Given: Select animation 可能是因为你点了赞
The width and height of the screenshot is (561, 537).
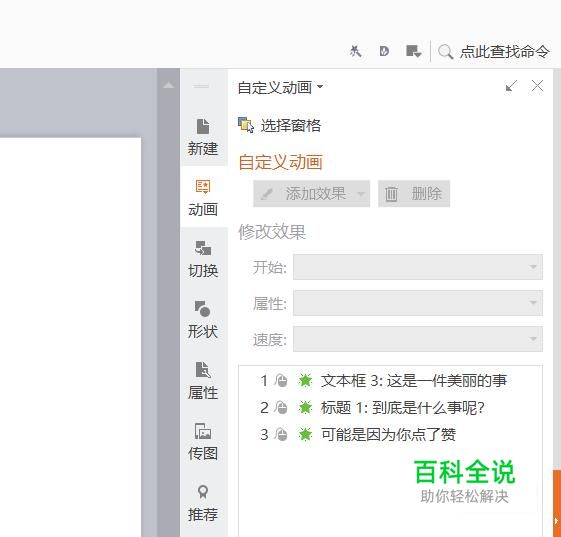Looking at the screenshot, I should (x=390, y=434).
